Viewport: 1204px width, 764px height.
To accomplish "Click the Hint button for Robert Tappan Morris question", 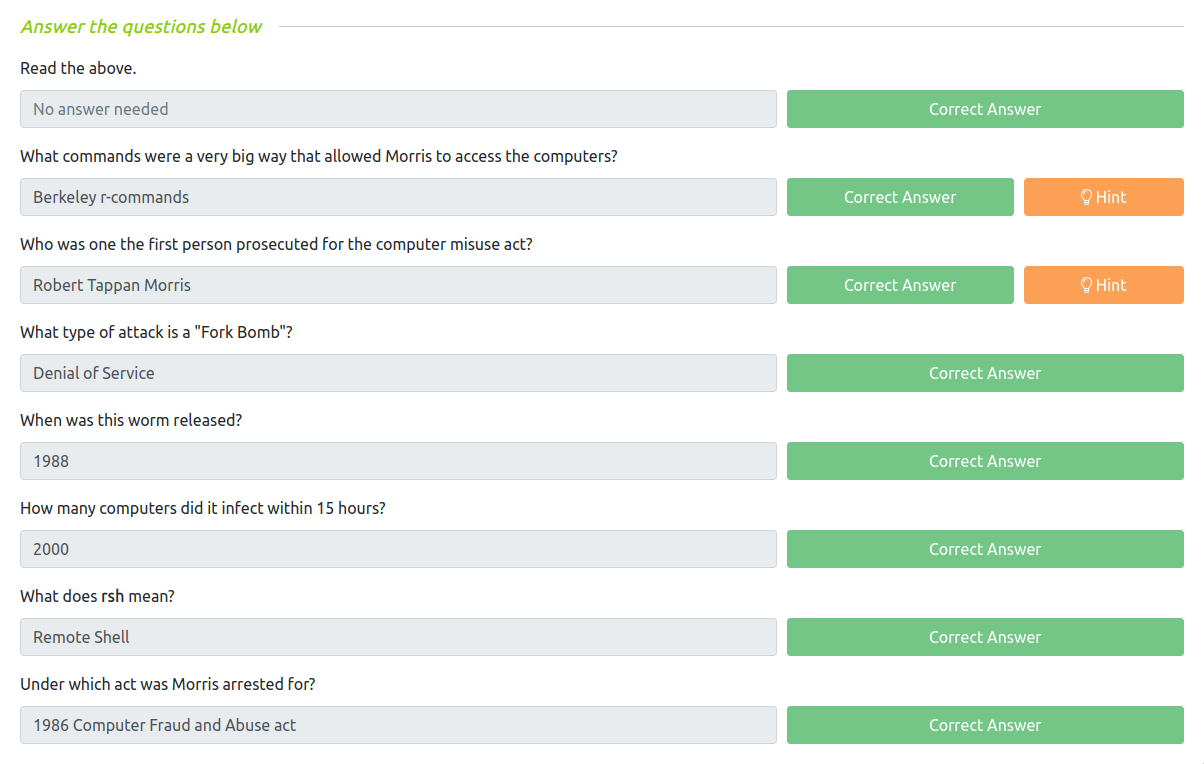I will (x=1103, y=285).
